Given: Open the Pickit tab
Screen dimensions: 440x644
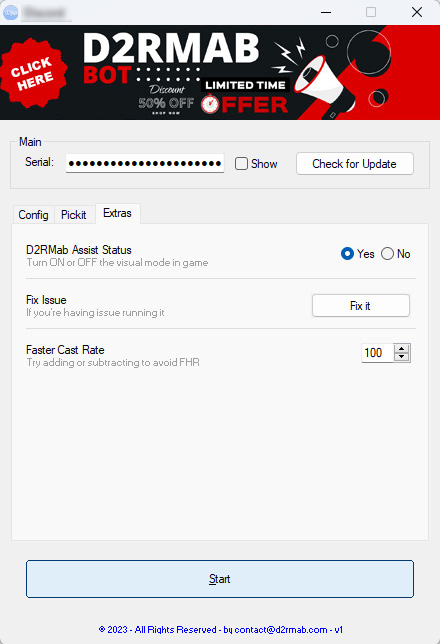Looking at the screenshot, I should [x=74, y=214].
